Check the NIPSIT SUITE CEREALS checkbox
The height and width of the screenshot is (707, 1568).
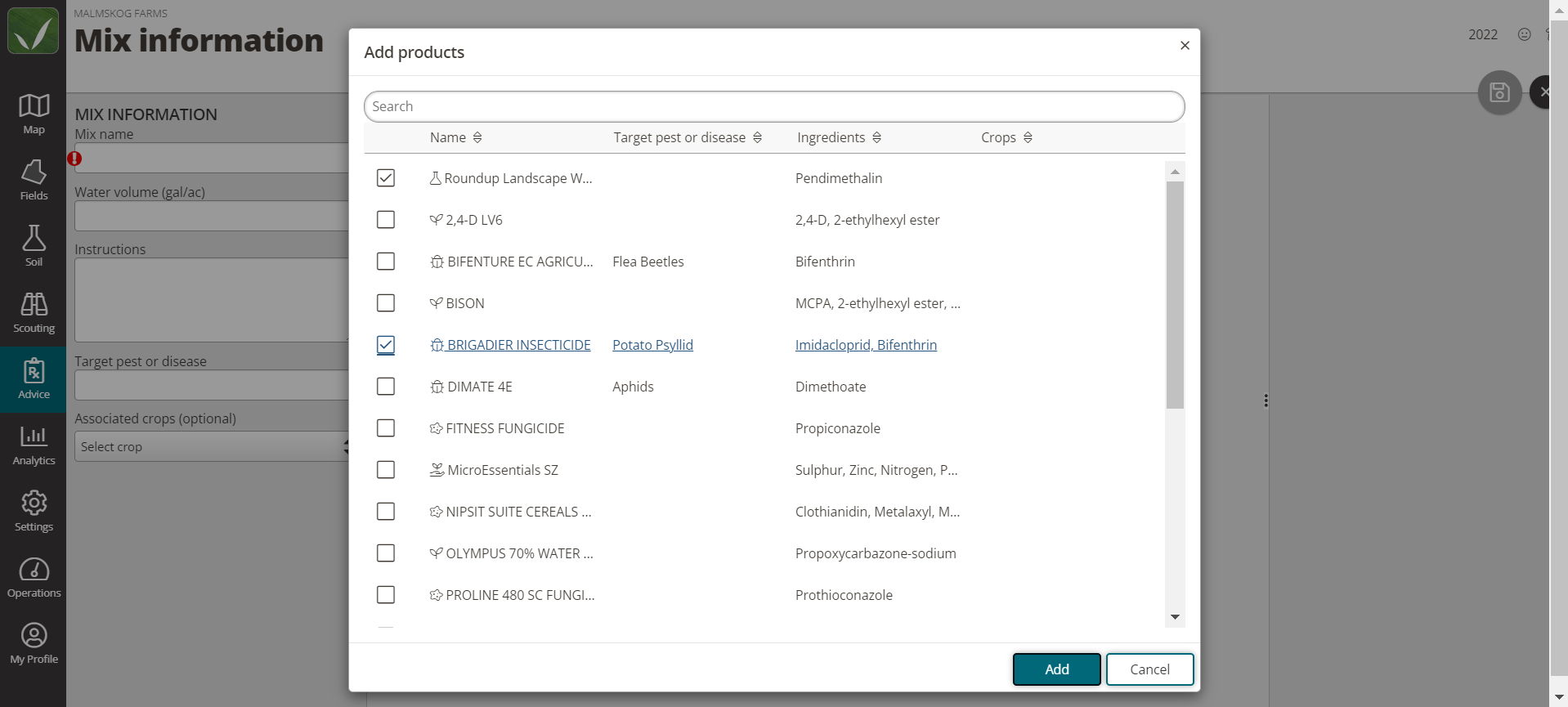(x=386, y=512)
